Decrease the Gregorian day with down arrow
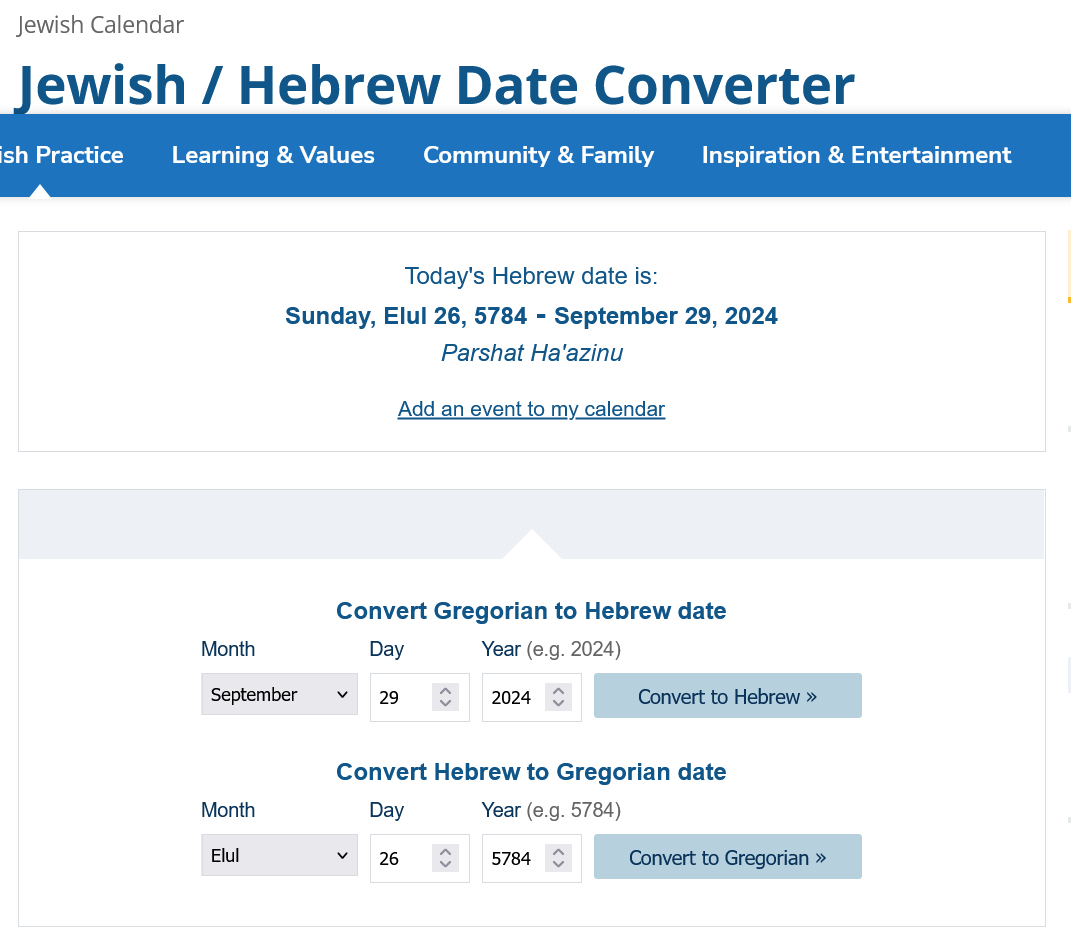This screenshot has height=945, width=1071. (x=446, y=704)
